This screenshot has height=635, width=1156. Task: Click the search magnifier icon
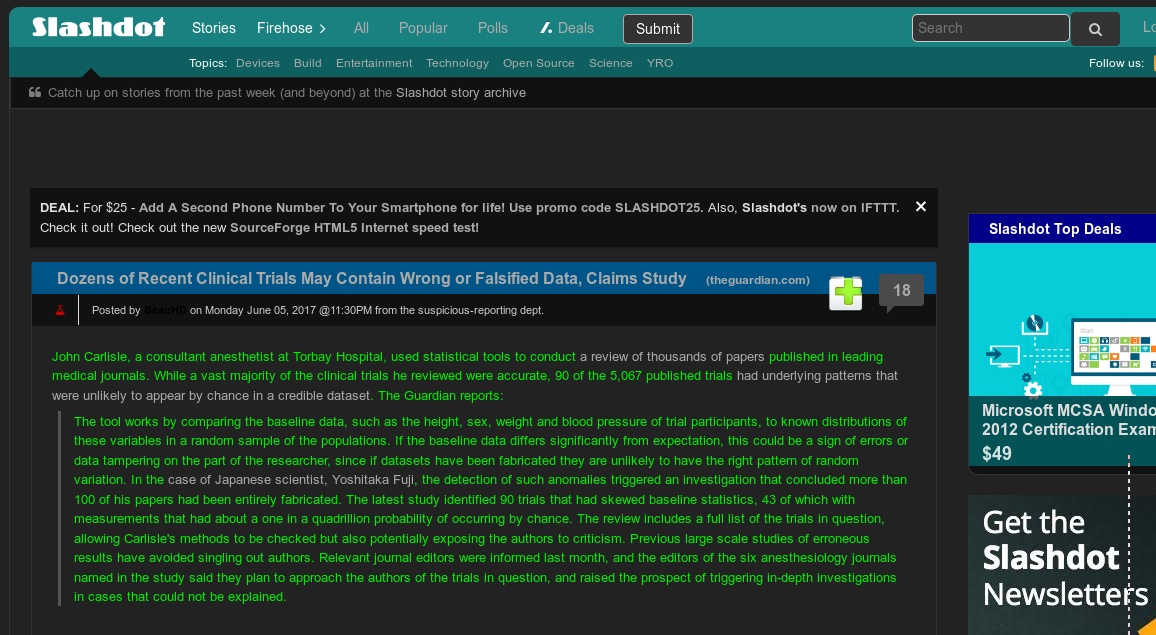click(x=1094, y=28)
